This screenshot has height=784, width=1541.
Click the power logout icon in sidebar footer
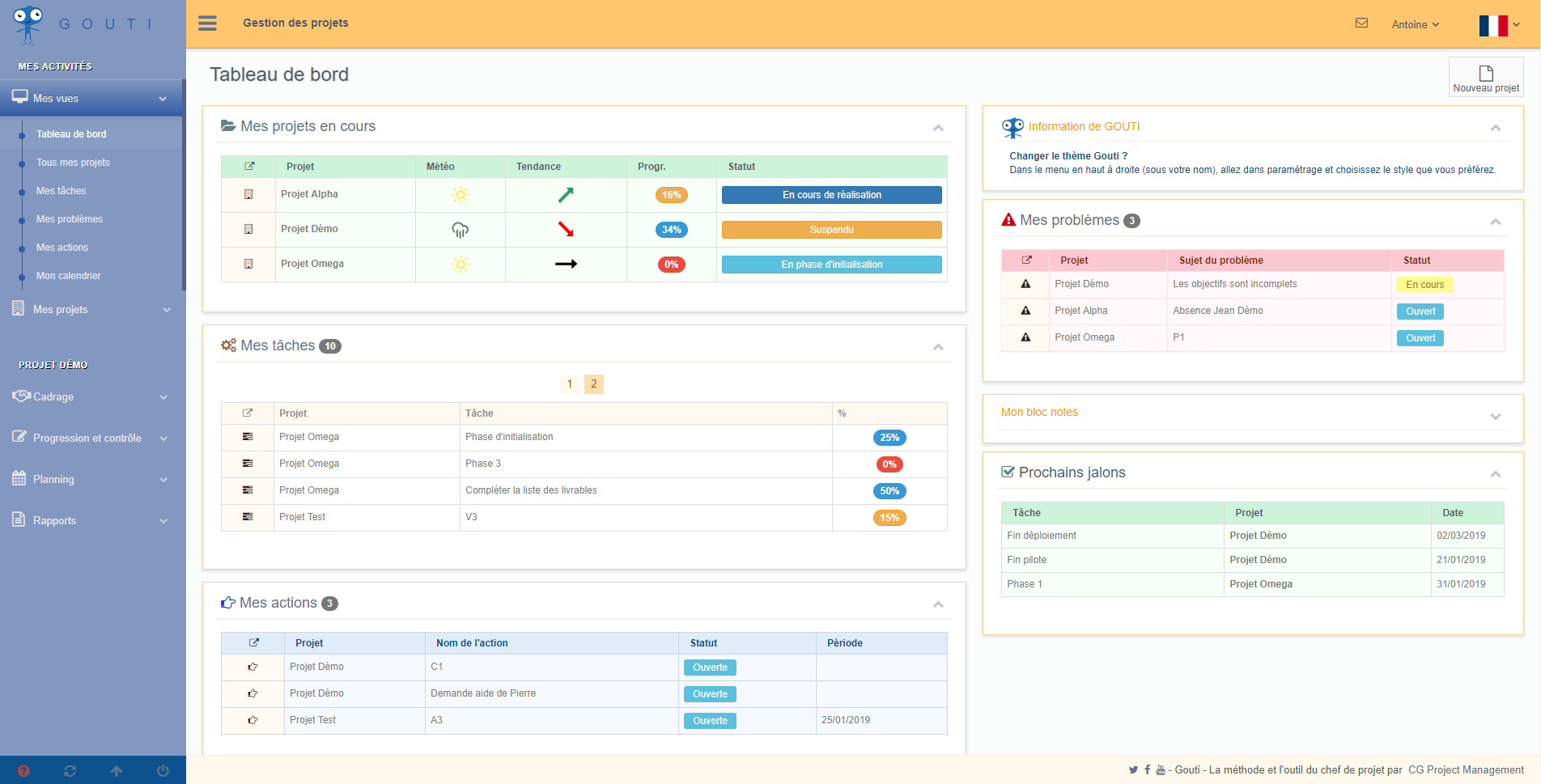(163, 771)
